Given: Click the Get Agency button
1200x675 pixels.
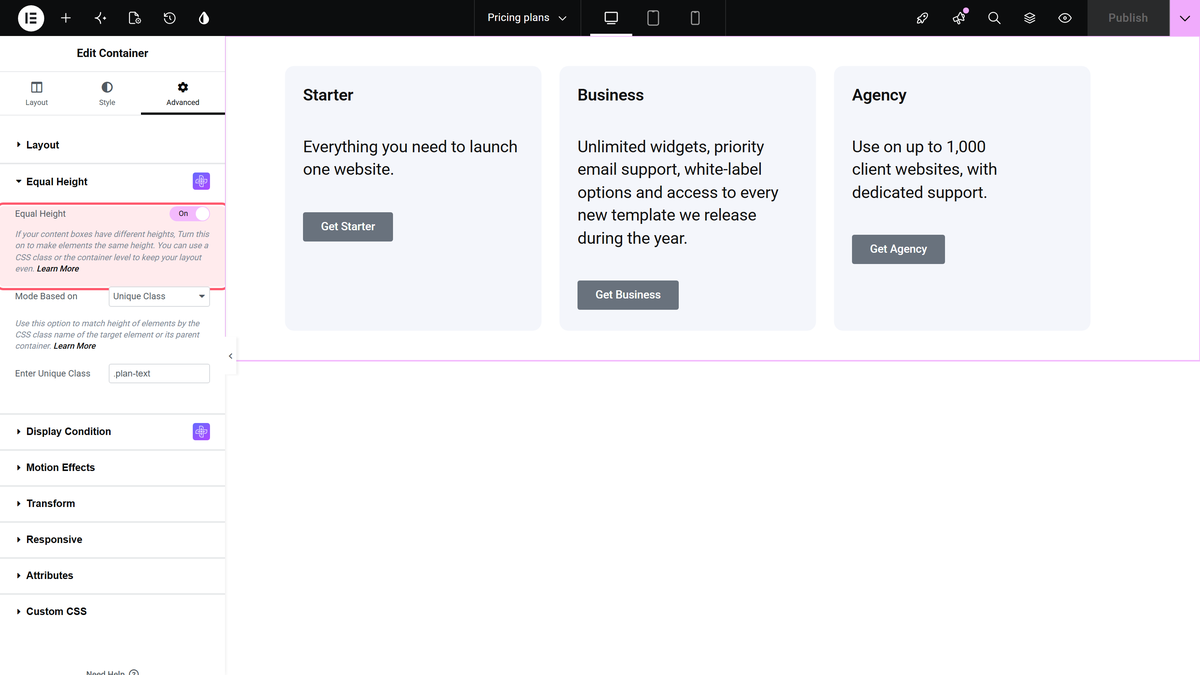Looking at the screenshot, I should click(898, 249).
